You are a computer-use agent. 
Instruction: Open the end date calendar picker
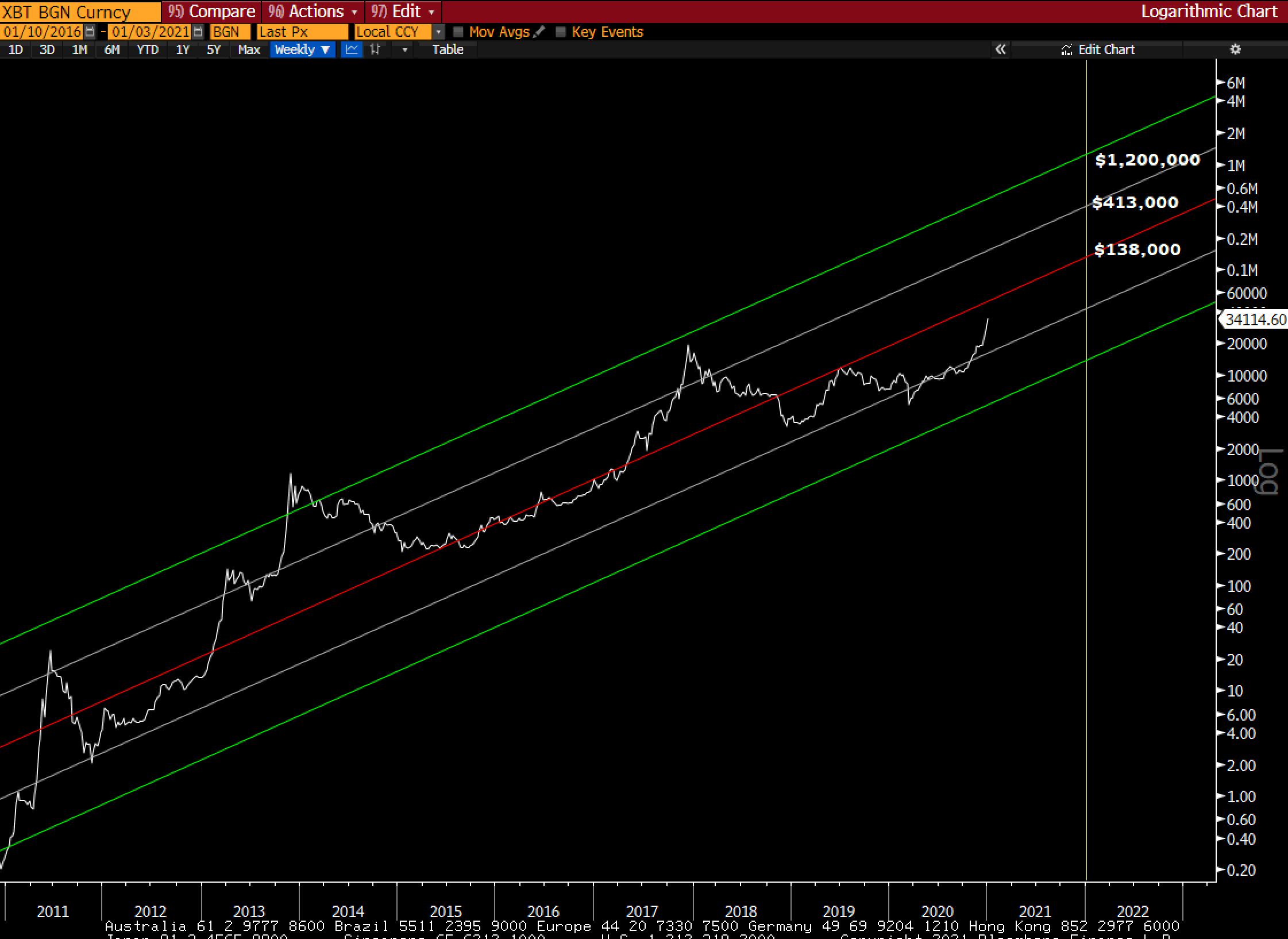198,32
